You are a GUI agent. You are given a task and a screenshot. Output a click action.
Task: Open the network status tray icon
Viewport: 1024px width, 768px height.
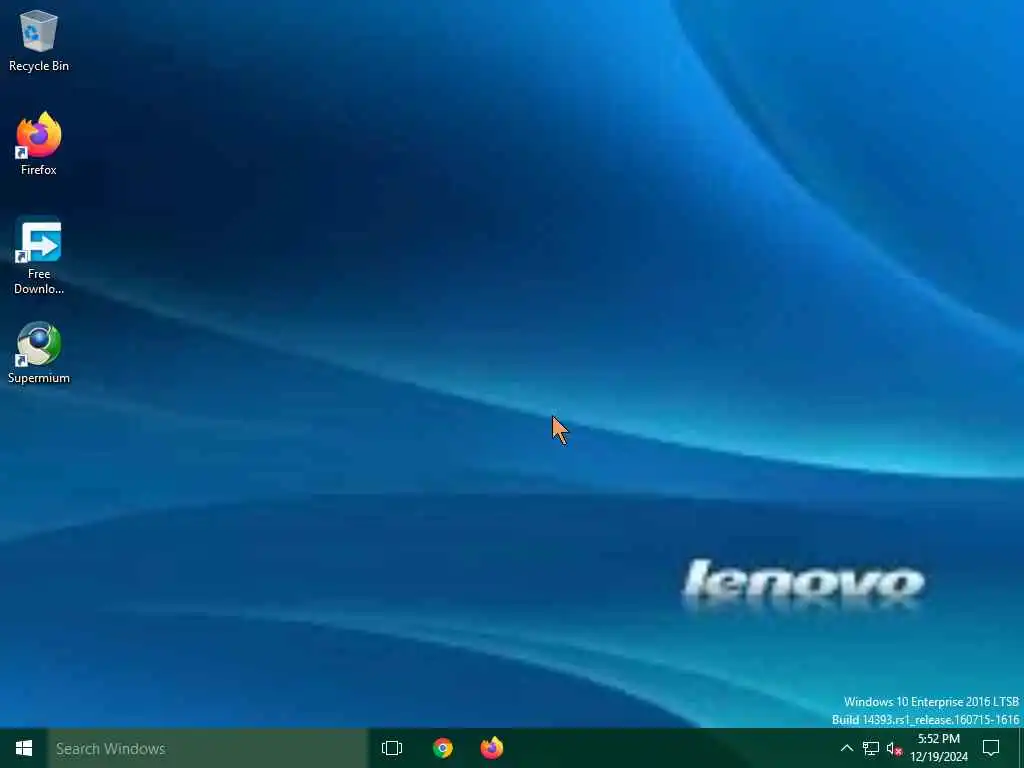871,748
